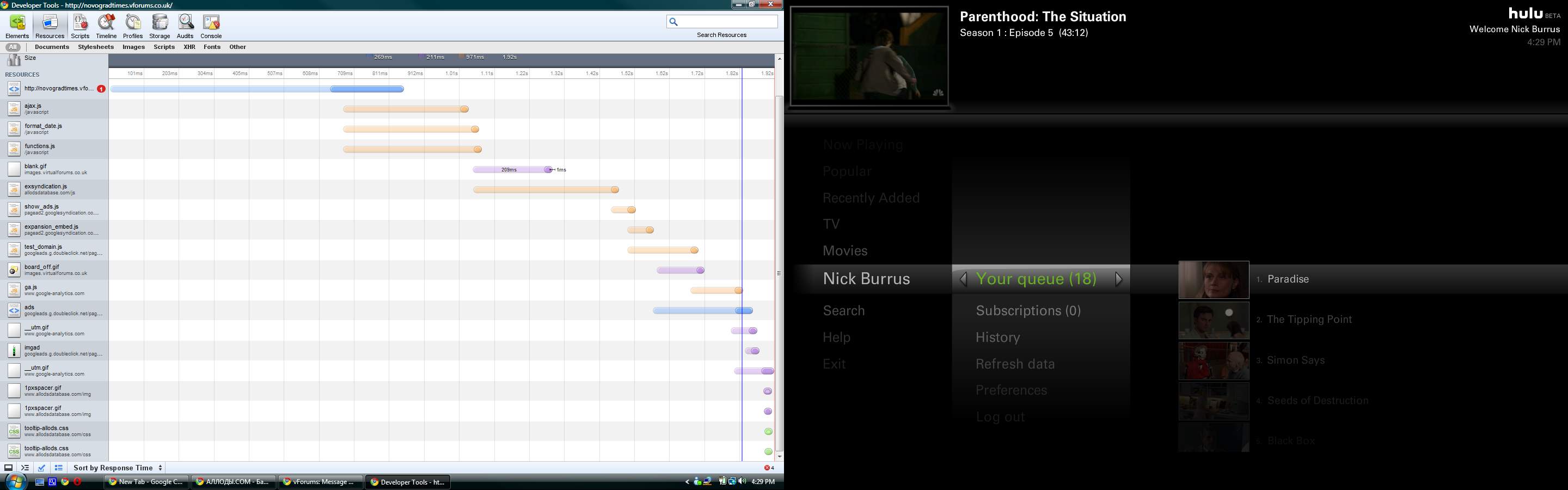Select the blank.gif resource
The image size is (1568, 490).
pyautogui.click(x=54, y=169)
